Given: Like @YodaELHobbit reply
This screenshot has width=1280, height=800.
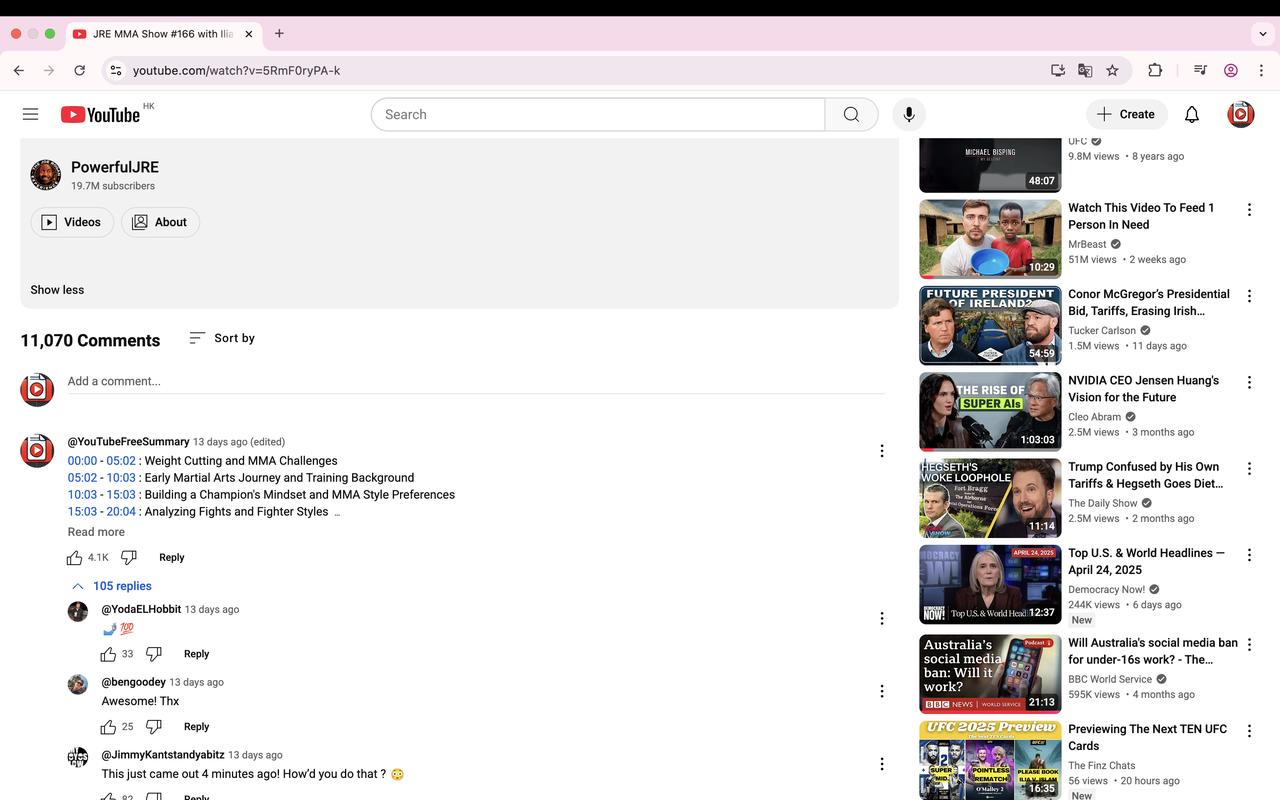Looking at the screenshot, I should point(108,654).
